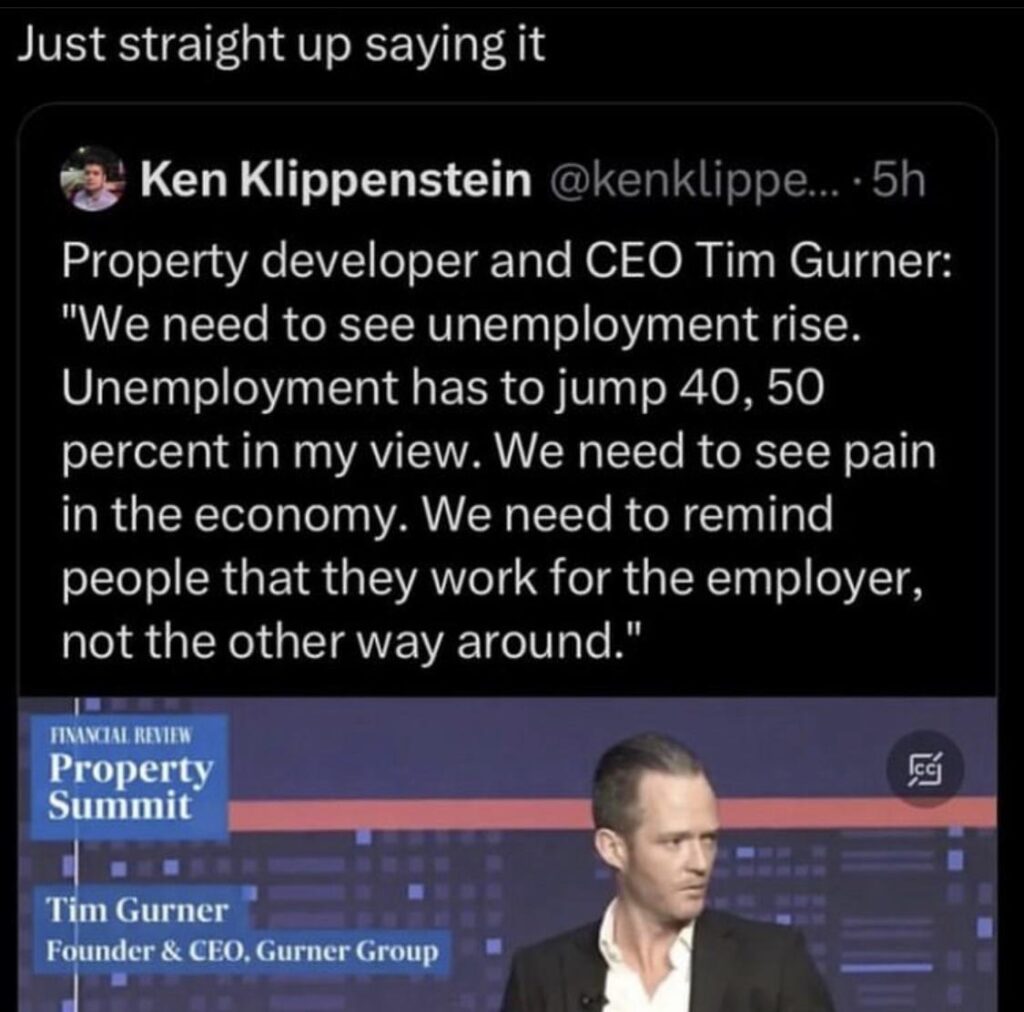Click the "Just straight up saying it" caption
This screenshot has height=1012, width=1024.
pyautogui.click(x=283, y=48)
